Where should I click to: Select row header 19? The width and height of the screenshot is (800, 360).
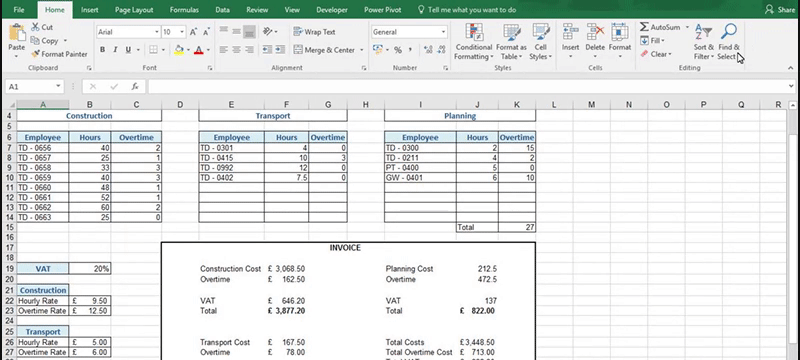9,268
